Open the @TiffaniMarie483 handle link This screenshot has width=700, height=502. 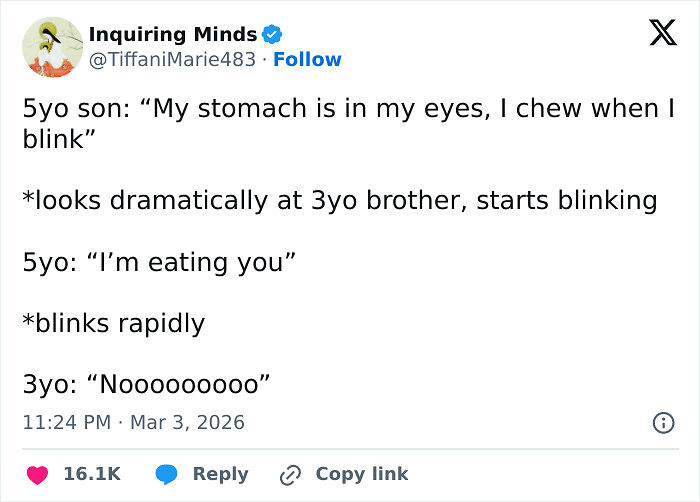coord(175,60)
